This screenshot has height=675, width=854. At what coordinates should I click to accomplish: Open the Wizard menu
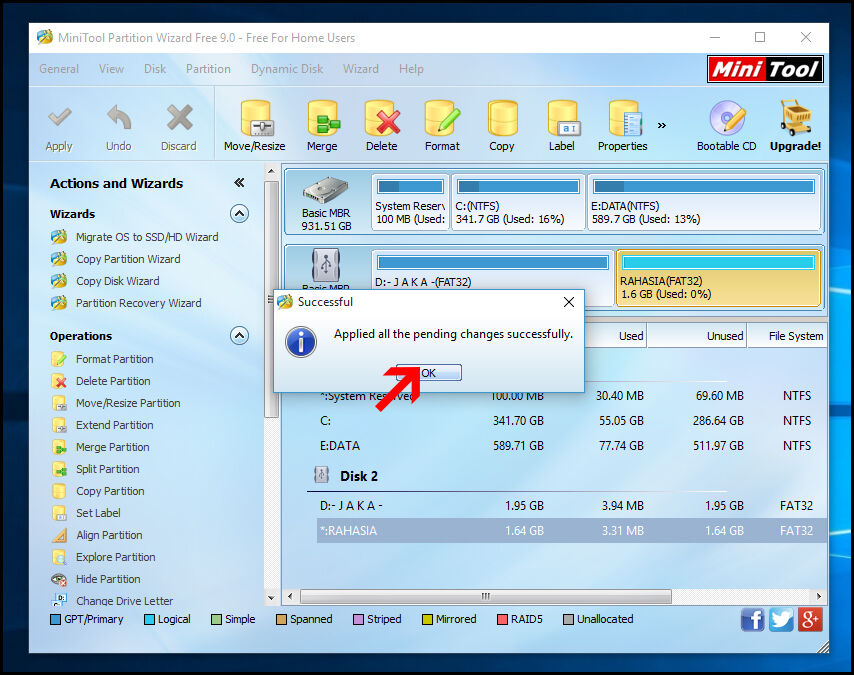(x=361, y=69)
